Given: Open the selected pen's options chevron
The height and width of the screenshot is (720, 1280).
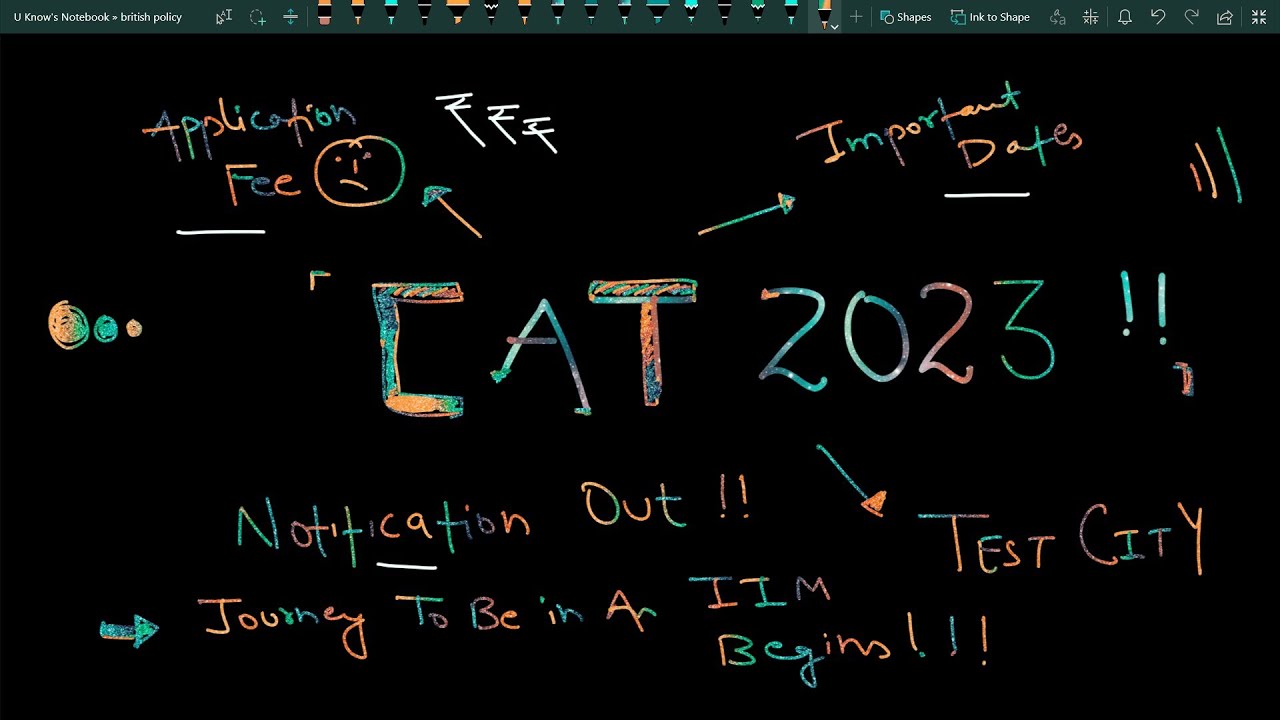Looking at the screenshot, I should pos(835,27).
